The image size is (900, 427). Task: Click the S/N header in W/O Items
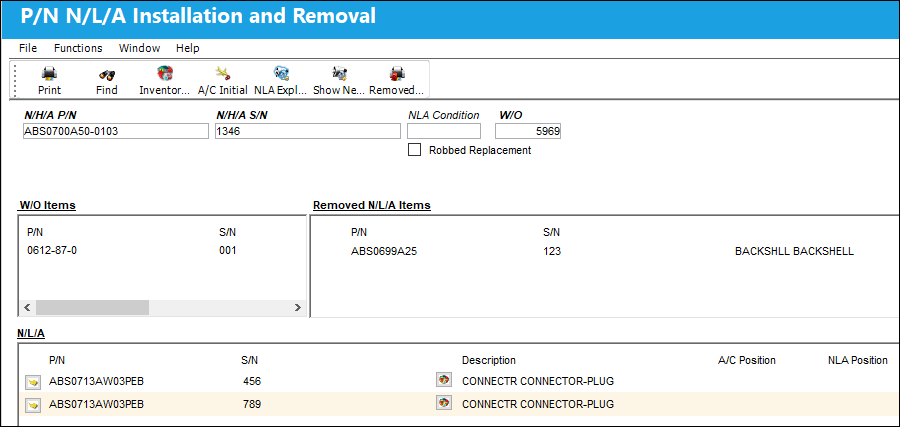pos(227,232)
